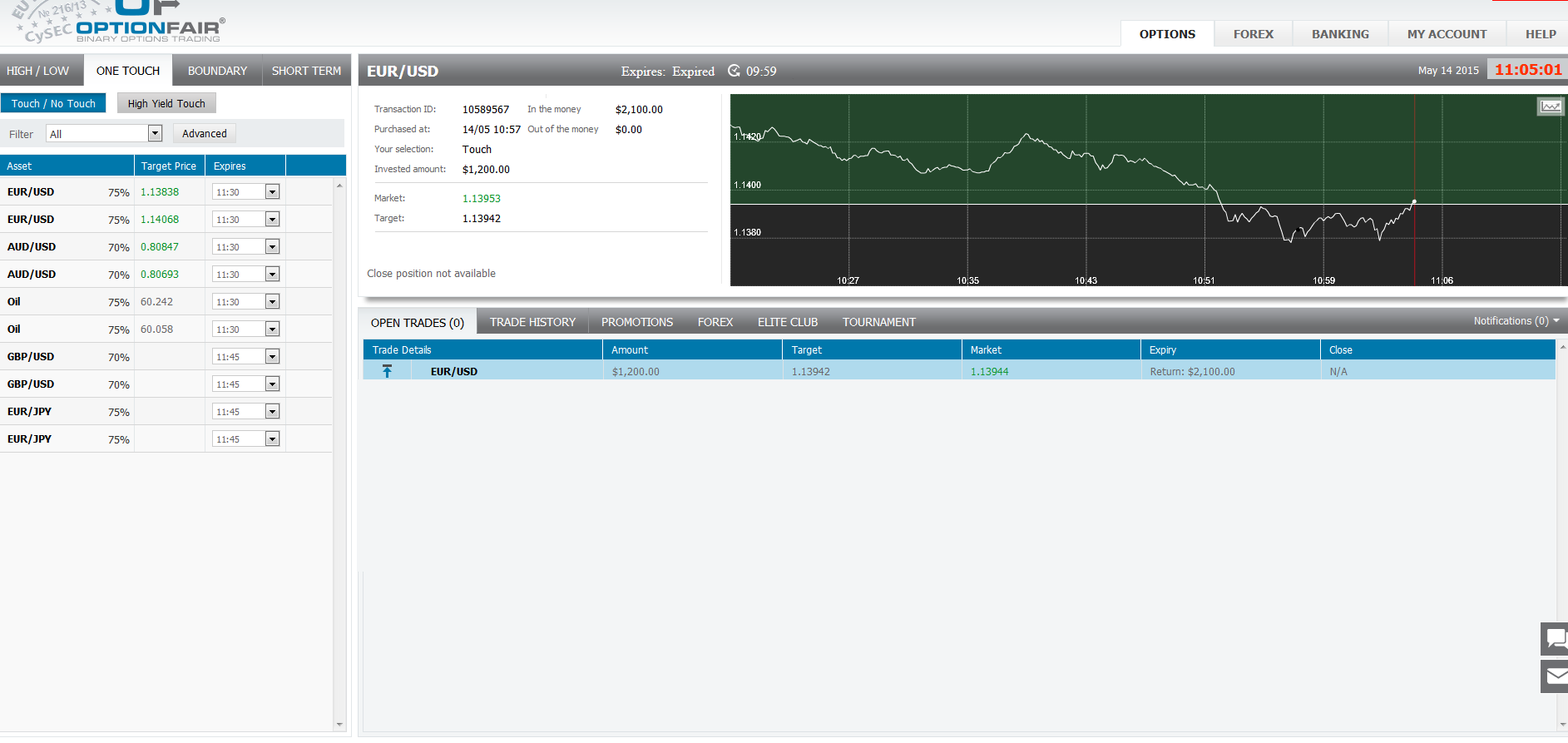Click the asset list scroll-up arrow
This screenshot has width=1568, height=743.
coord(339,186)
